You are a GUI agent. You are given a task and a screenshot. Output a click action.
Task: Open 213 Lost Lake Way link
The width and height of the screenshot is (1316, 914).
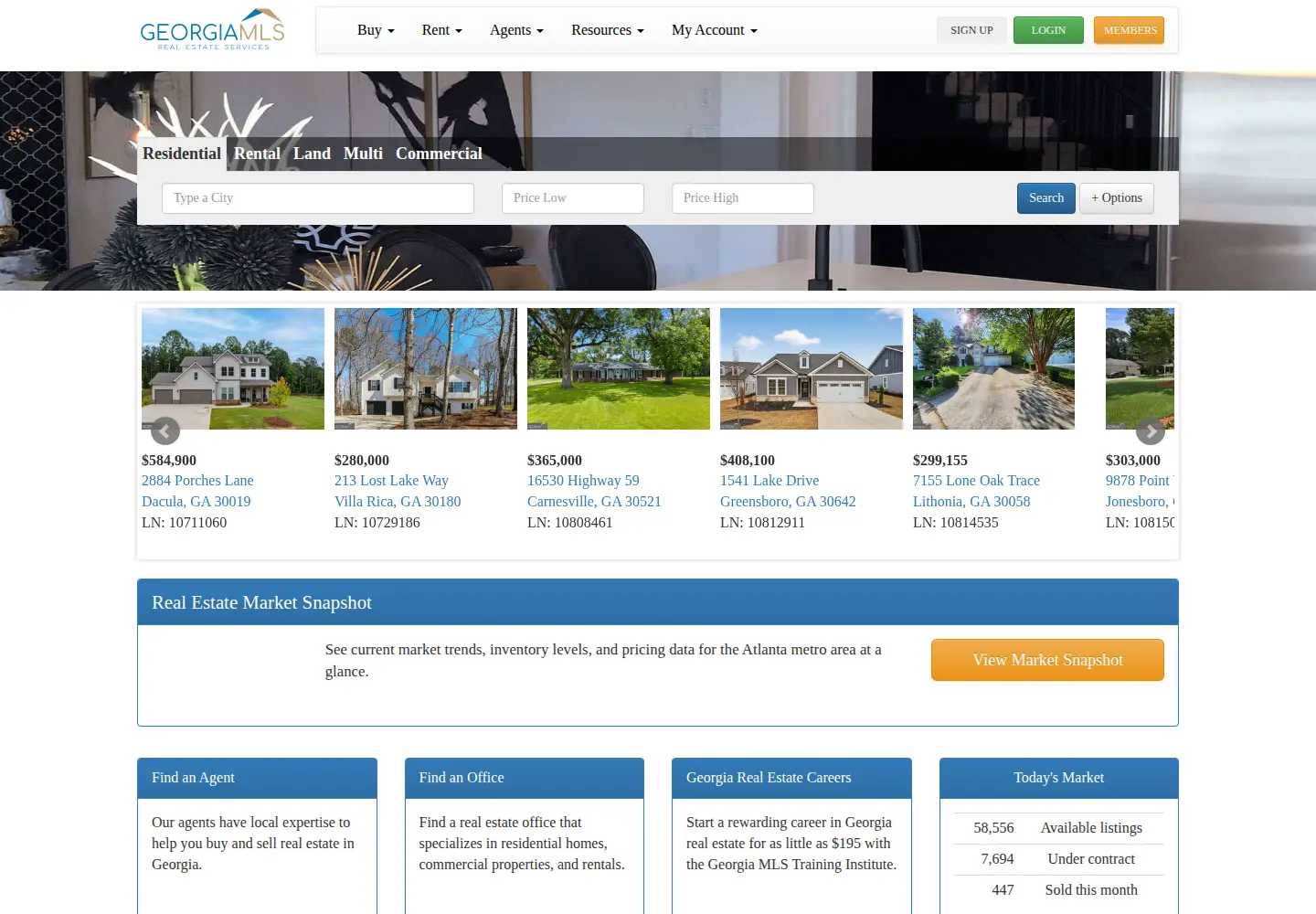391,481
